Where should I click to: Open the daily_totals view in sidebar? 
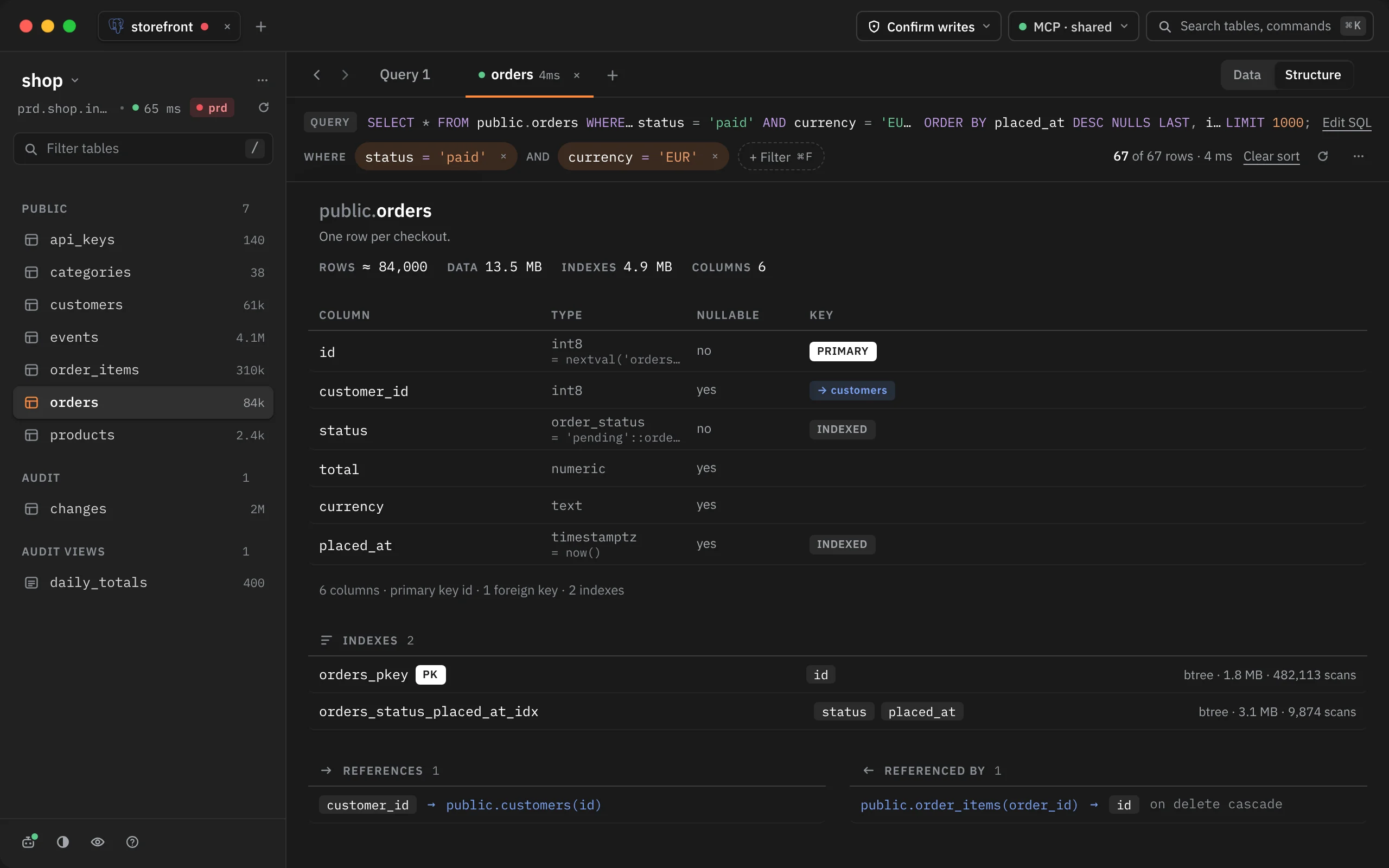coord(143,583)
